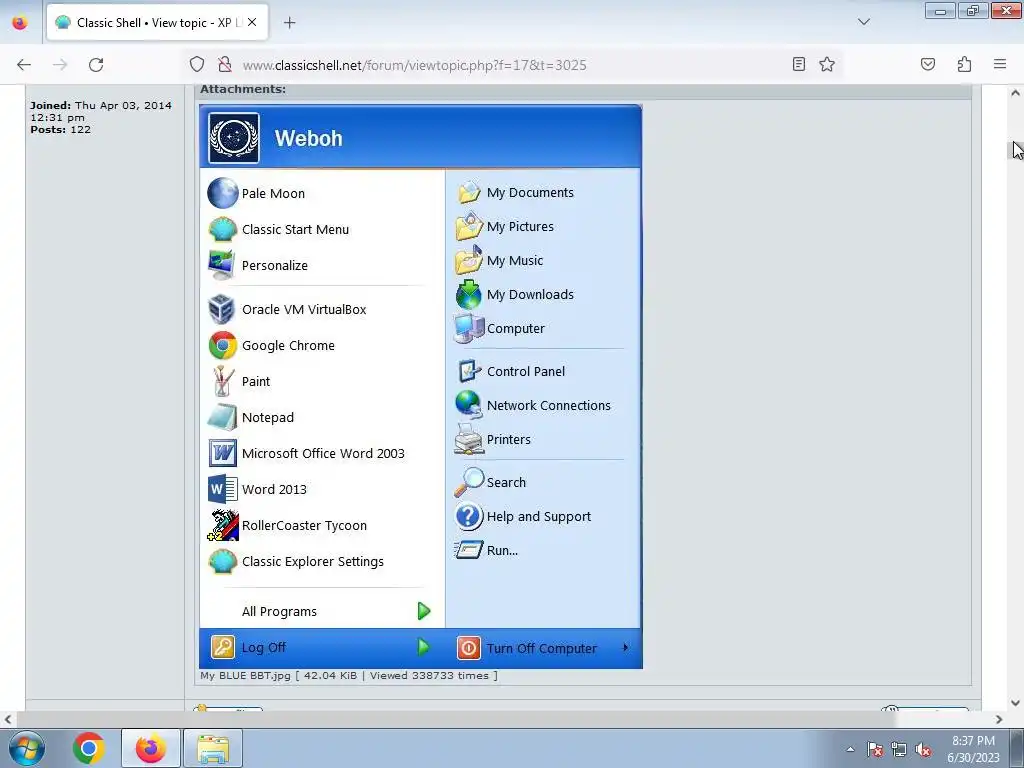Click the Help and Support question mark icon
Viewport: 1024px width, 768px height.
[x=469, y=516]
